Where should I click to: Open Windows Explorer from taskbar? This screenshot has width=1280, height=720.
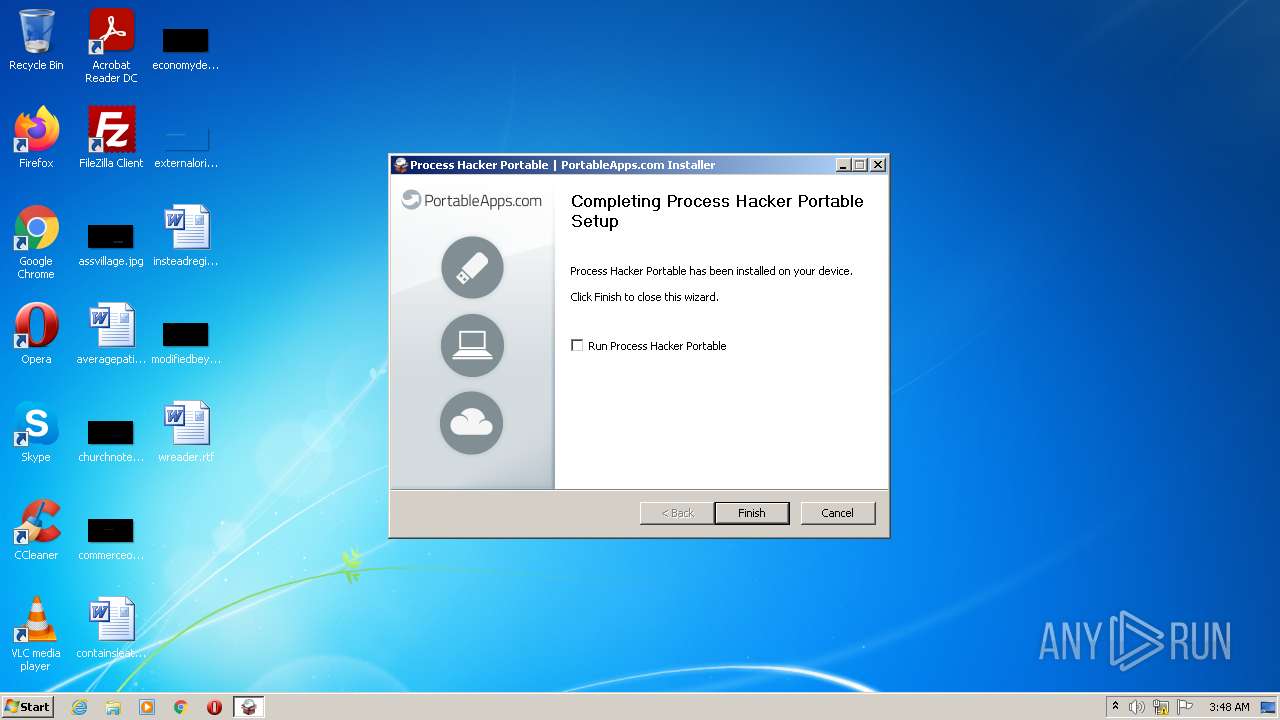[x=113, y=707]
